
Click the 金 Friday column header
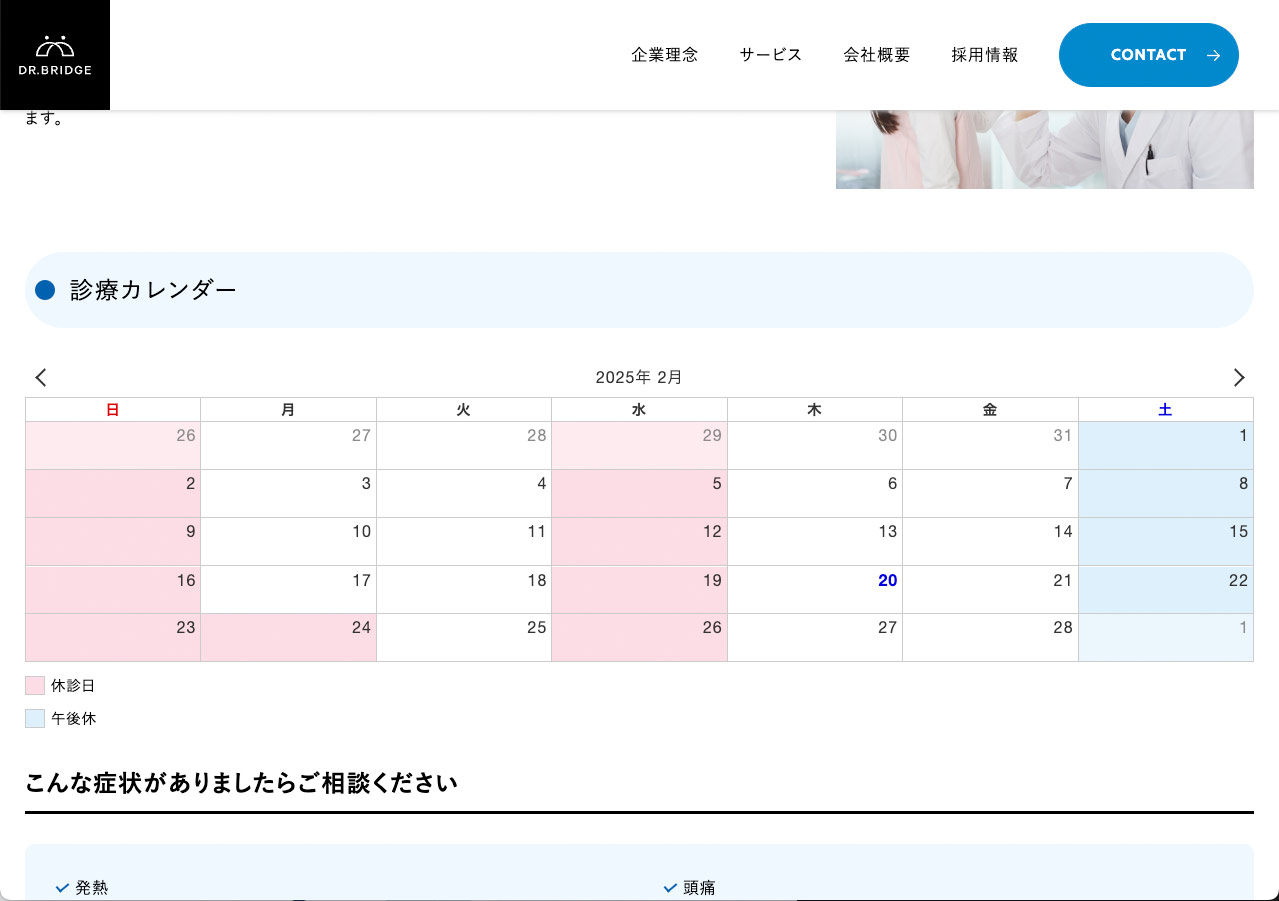point(991,410)
